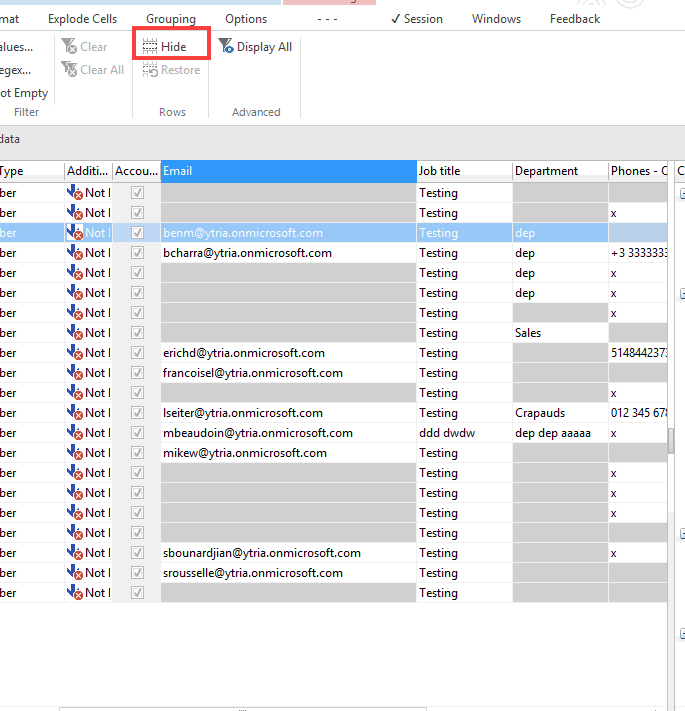
Task: Select email lseiter@ytria.onmicrosoft.com
Action: [243, 413]
